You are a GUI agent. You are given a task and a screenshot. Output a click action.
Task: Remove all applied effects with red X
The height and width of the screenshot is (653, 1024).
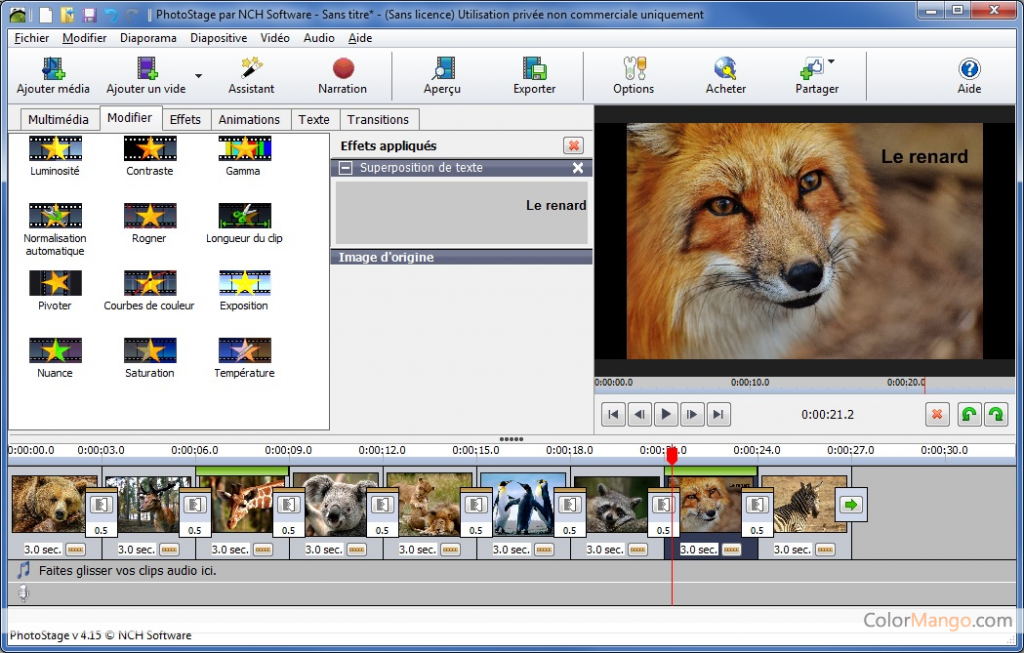click(573, 146)
